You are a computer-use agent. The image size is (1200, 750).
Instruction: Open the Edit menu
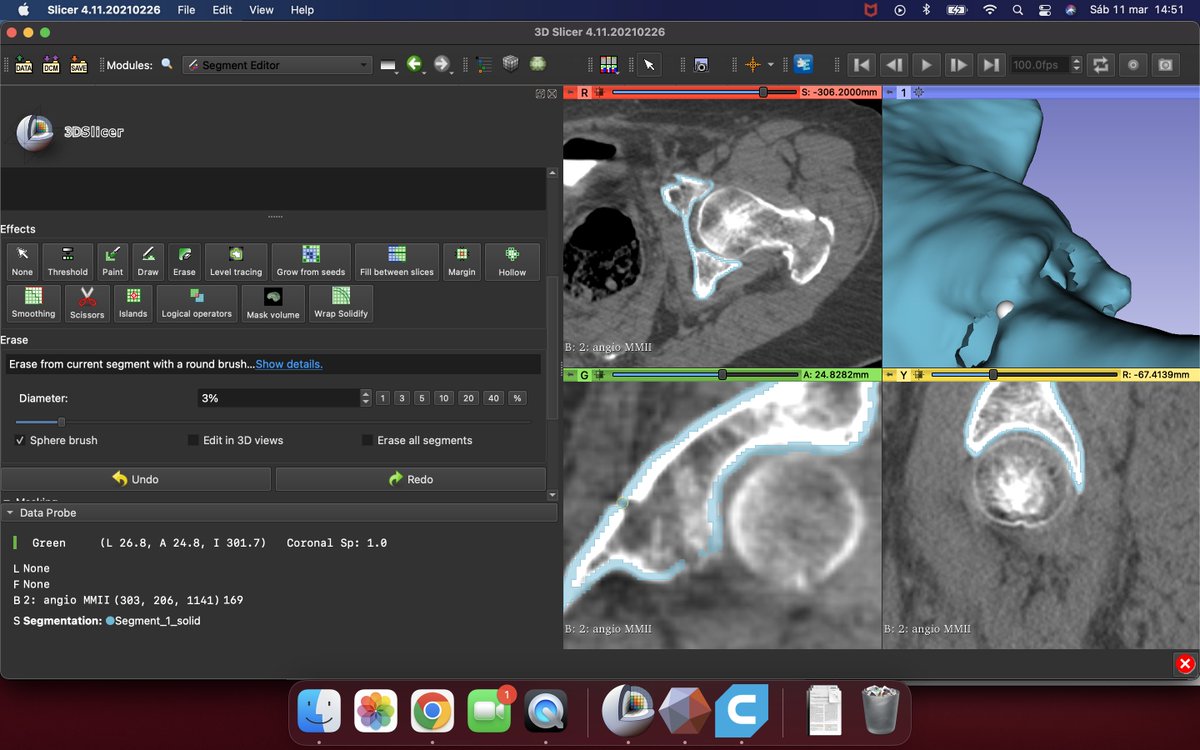click(x=222, y=10)
